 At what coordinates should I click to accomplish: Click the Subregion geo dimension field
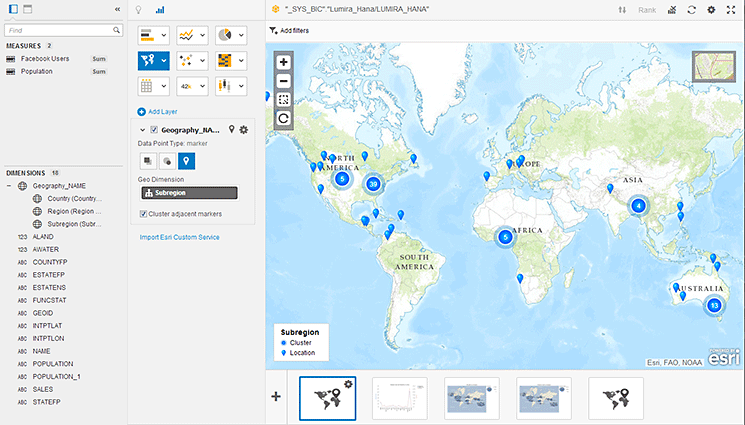[189, 193]
